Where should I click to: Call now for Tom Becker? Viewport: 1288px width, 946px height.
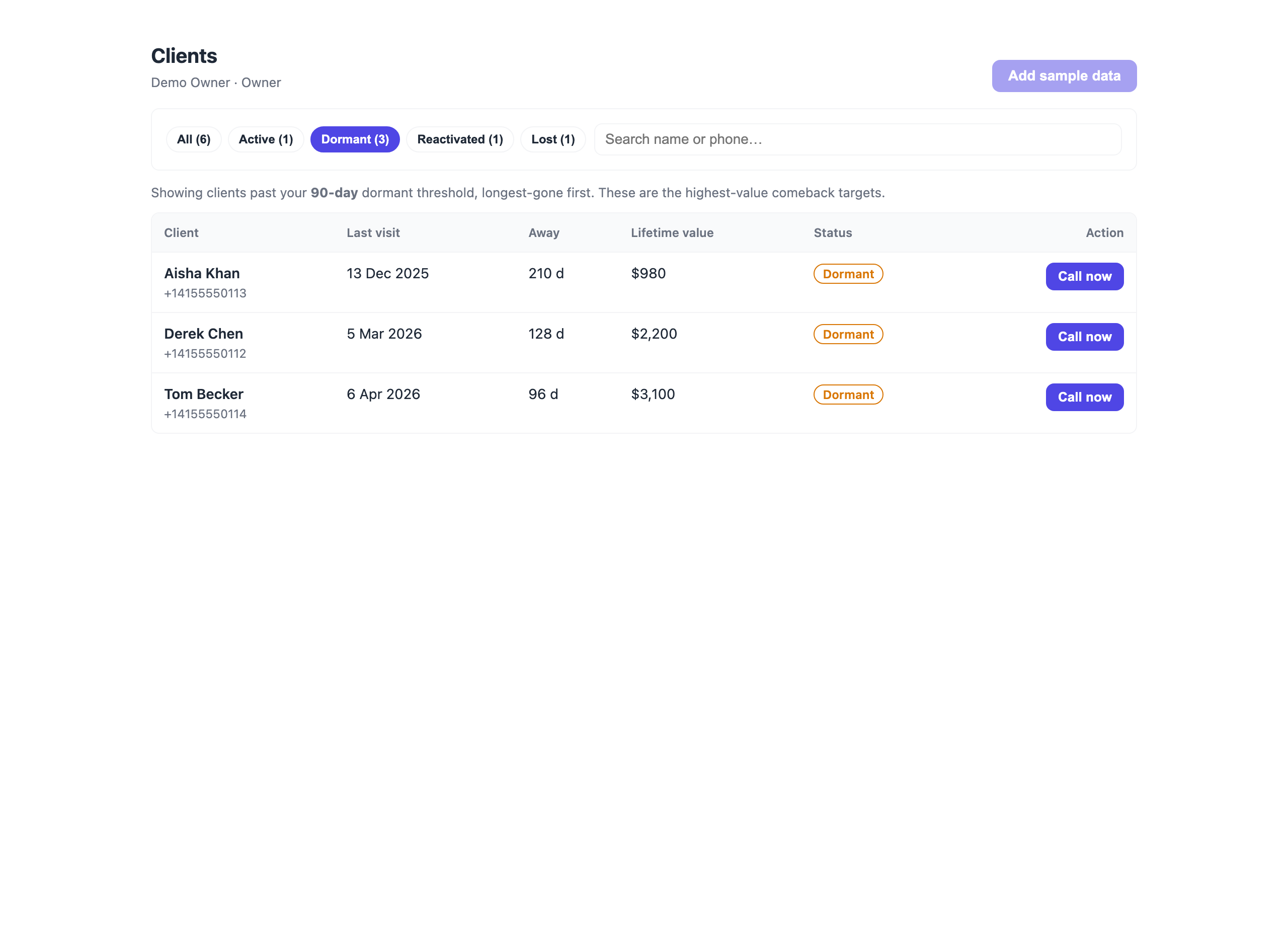[x=1084, y=397]
